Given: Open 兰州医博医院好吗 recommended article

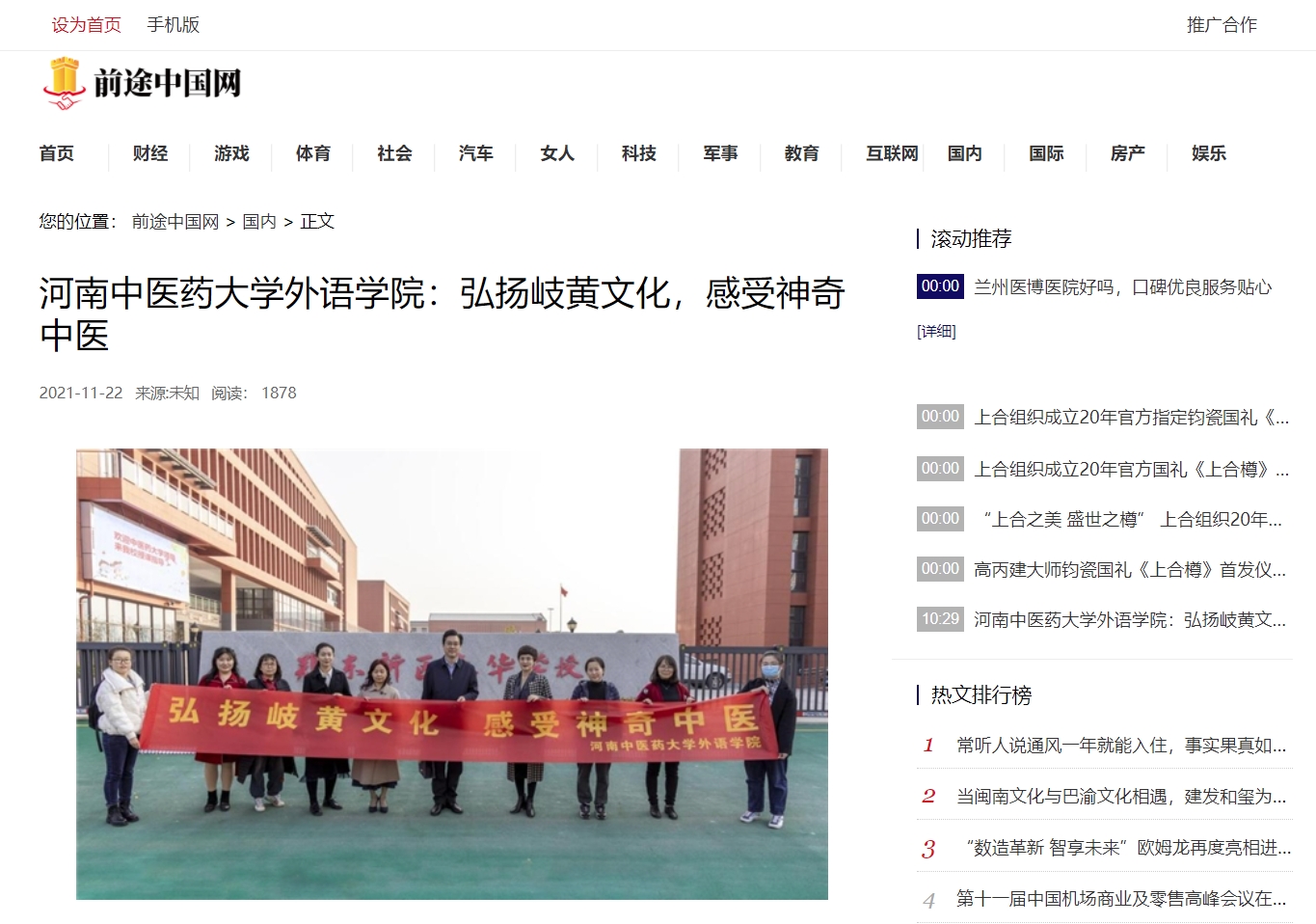Looking at the screenshot, I should click(1123, 287).
